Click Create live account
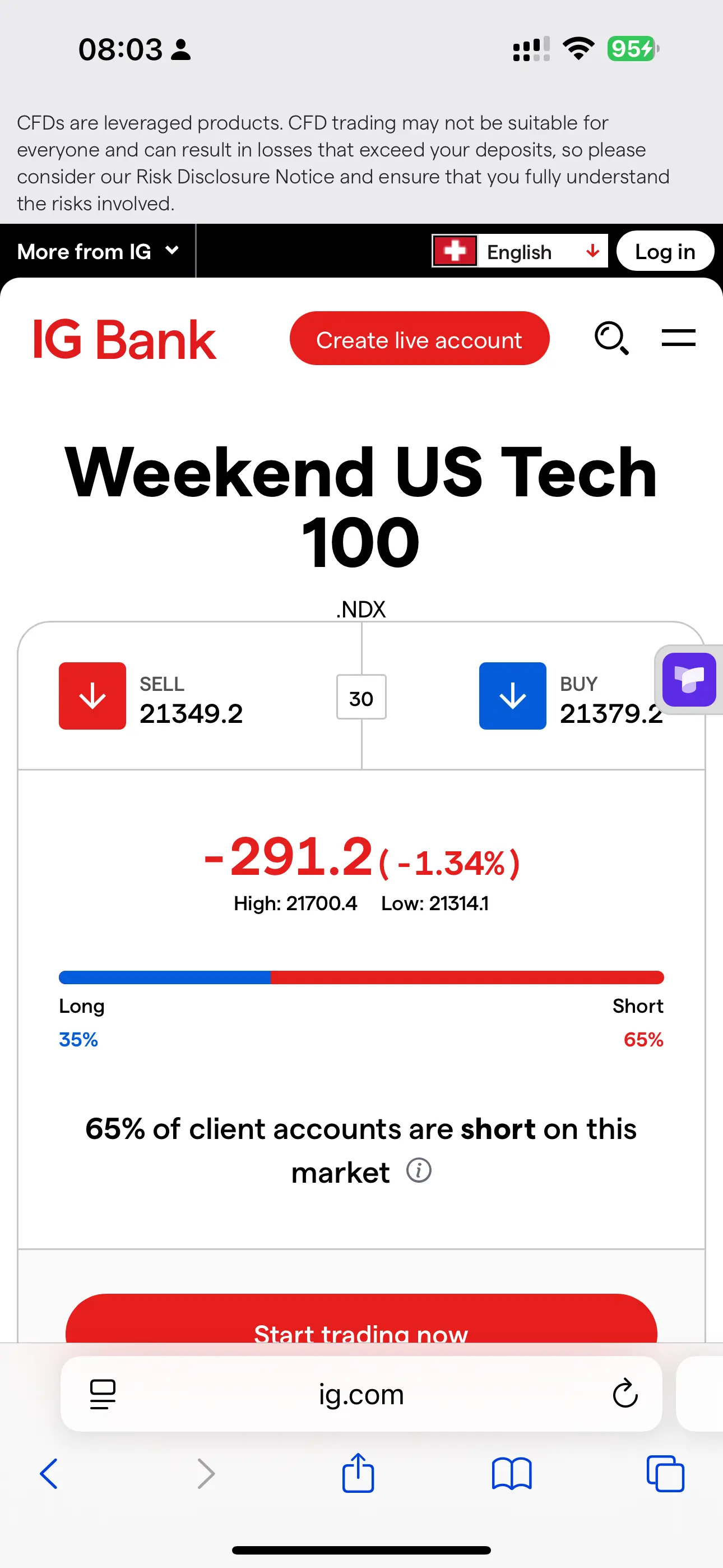Viewport: 723px width, 1568px height. click(419, 338)
